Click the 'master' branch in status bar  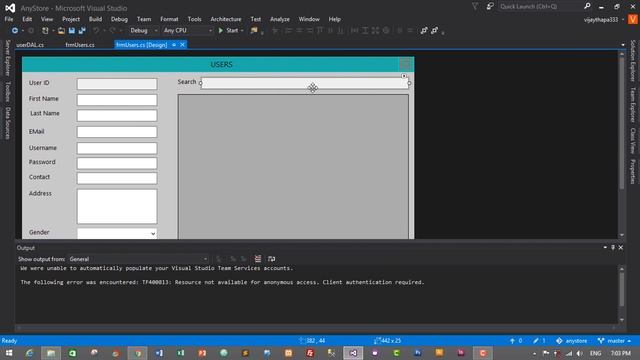click(615, 341)
